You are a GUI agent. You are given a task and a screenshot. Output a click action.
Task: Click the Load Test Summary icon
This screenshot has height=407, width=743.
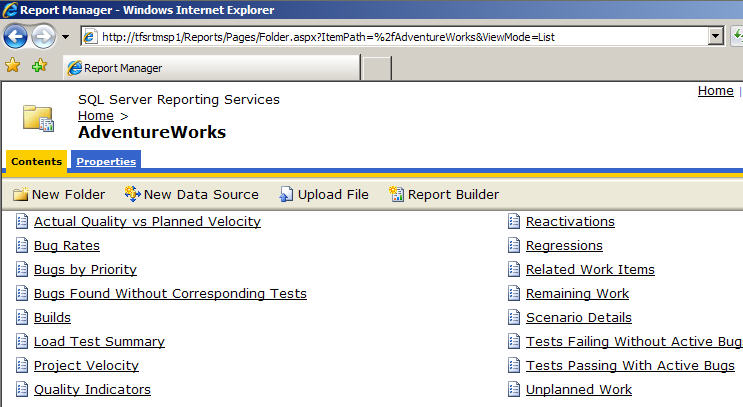pyautogui.click(x=22, y=341)
